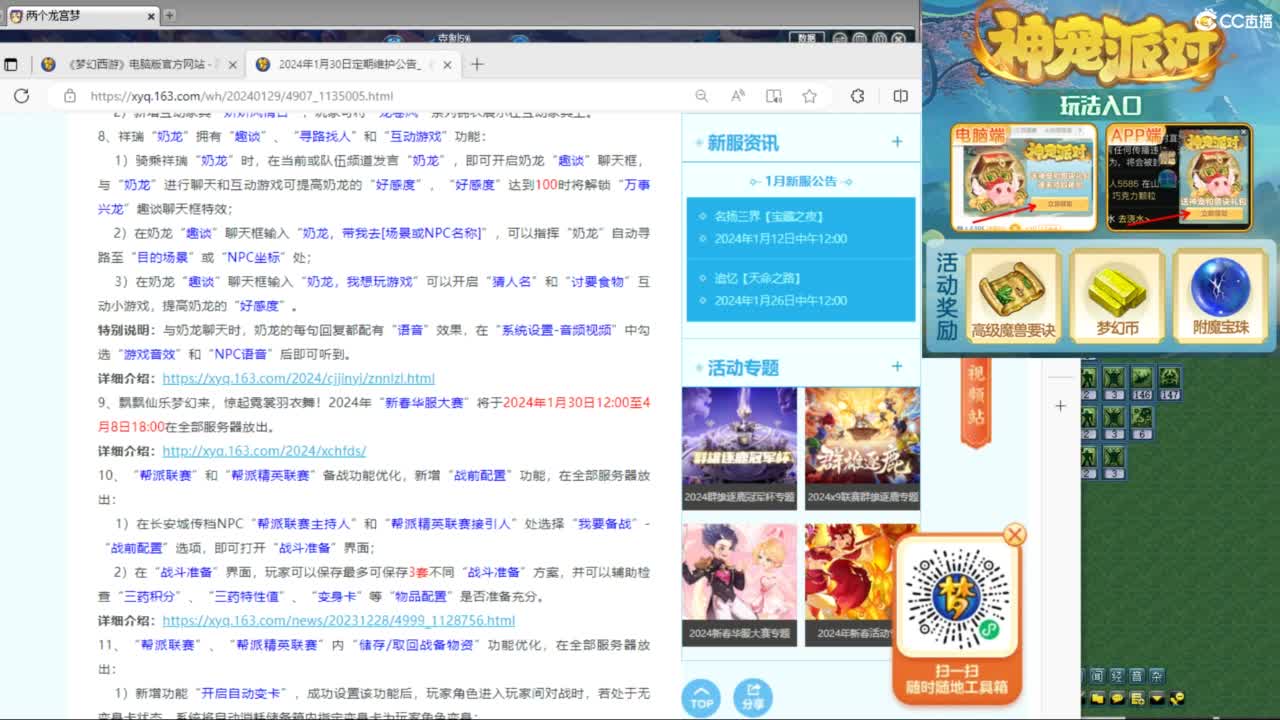
Task: Click the yellow key icon in game bar
Action: tap(1177, 698)
